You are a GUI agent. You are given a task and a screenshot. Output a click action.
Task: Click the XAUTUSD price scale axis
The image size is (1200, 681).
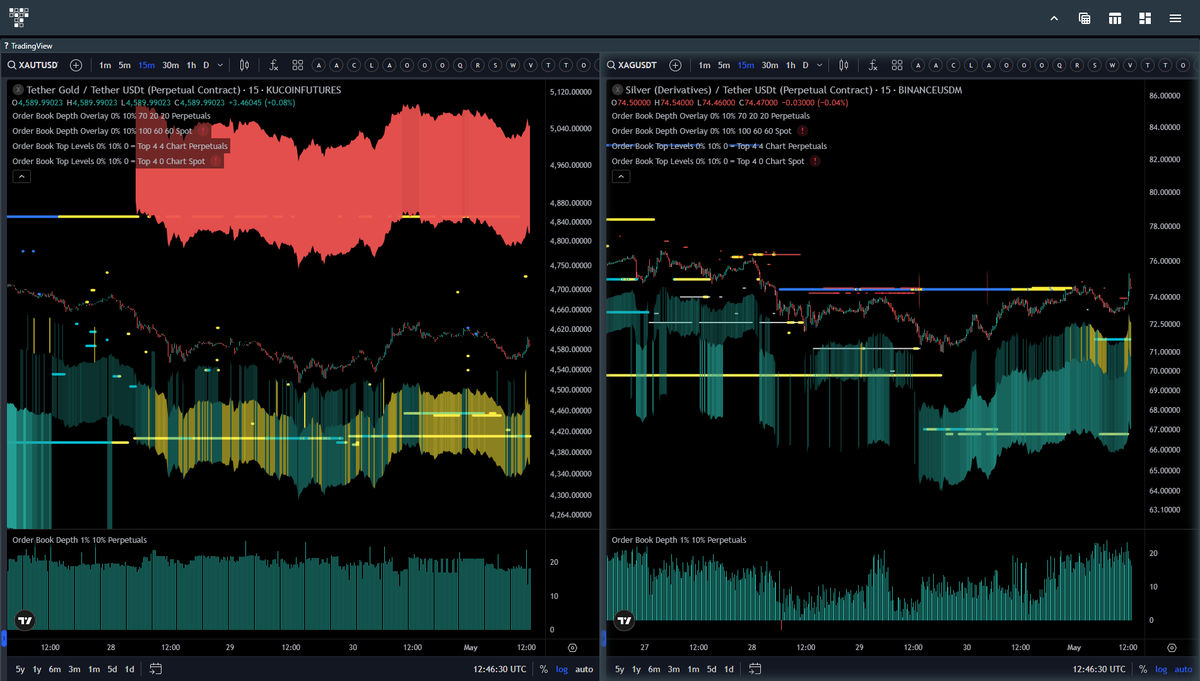[x=571, y=305]
